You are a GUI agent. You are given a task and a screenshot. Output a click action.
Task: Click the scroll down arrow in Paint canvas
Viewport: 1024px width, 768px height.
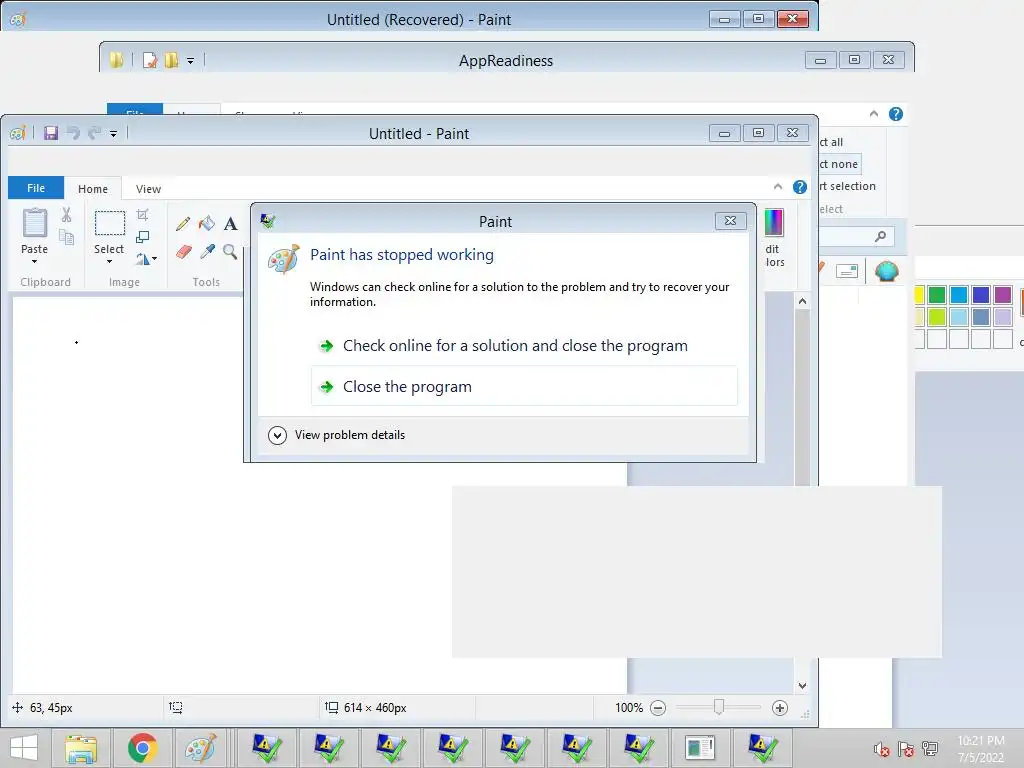tap(803, 686)
